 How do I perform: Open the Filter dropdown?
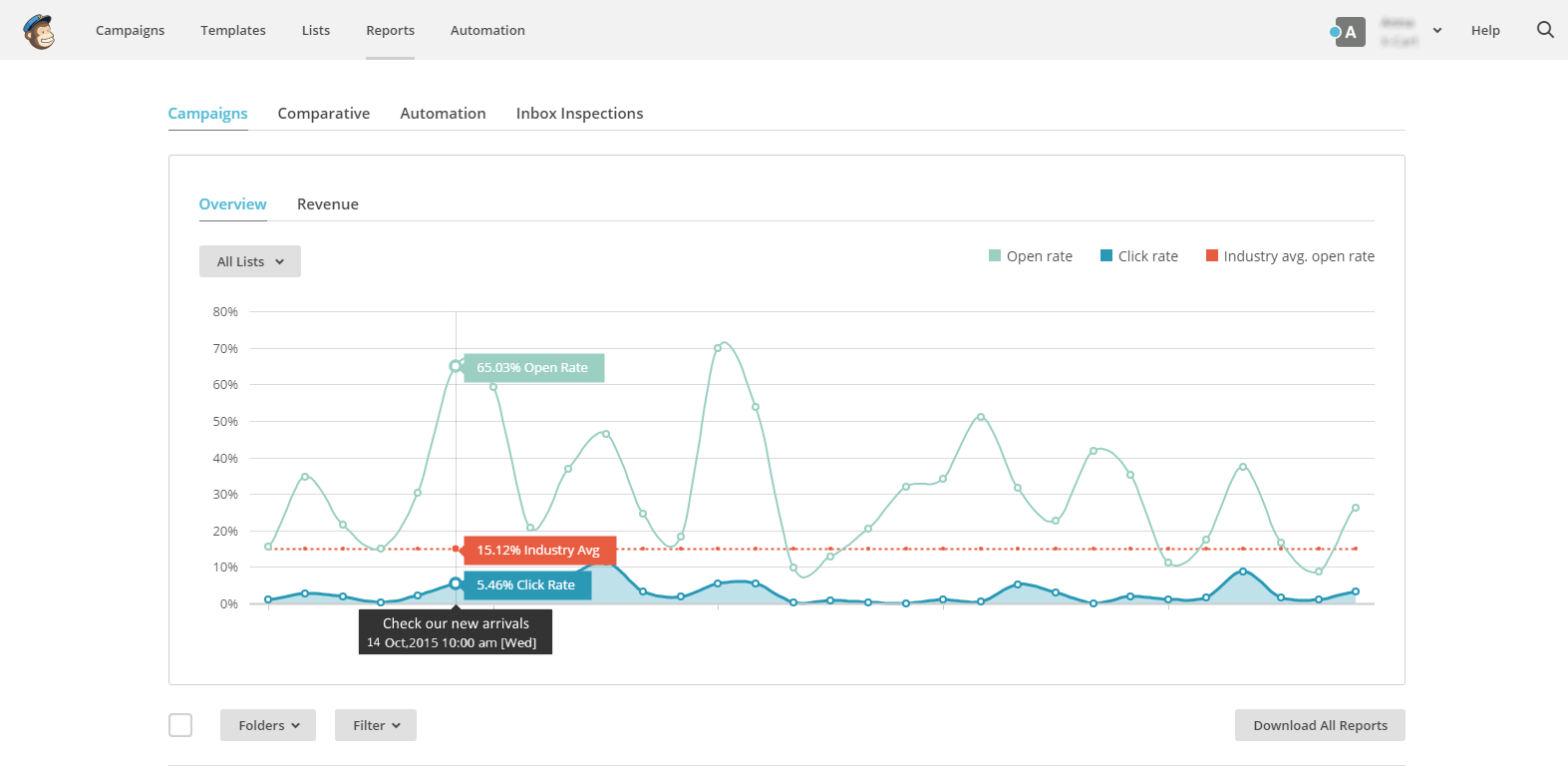376,725
